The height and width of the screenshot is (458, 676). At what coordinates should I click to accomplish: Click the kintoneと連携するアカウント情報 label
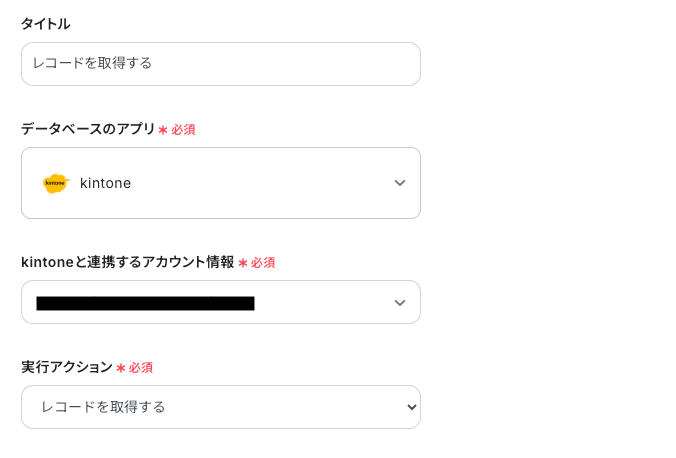pyautogui.click(x=127, y=262)
